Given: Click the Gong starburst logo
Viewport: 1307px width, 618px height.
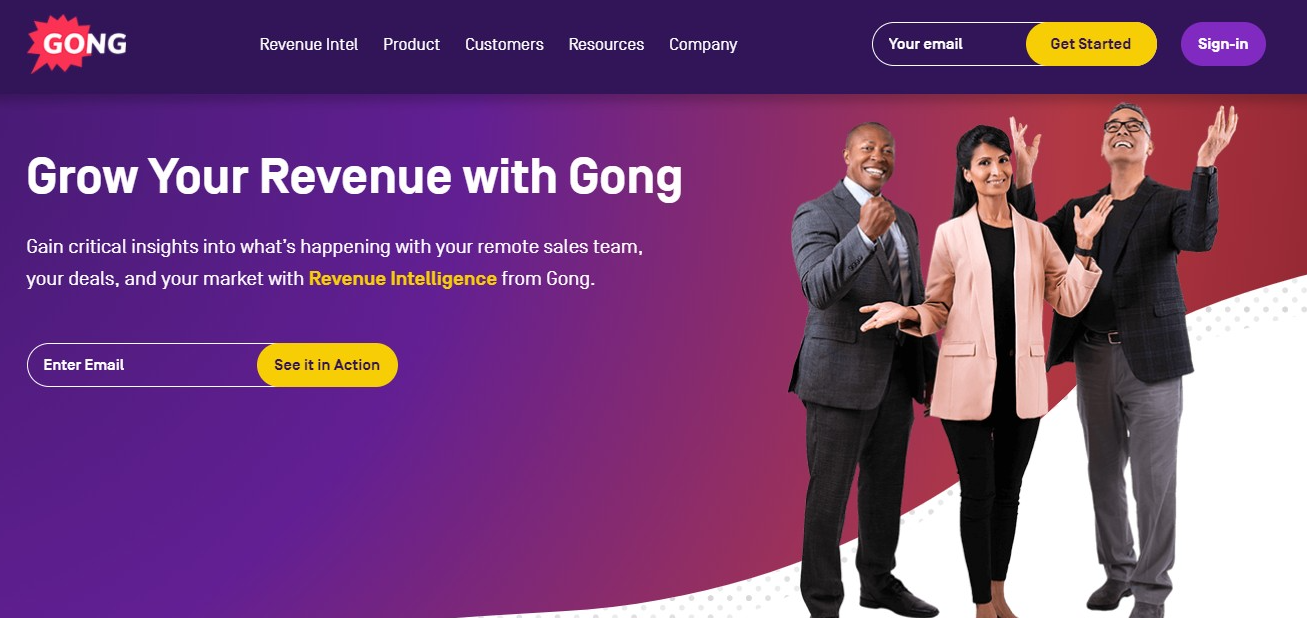Looking at the screenshot, I should (77, 44).
